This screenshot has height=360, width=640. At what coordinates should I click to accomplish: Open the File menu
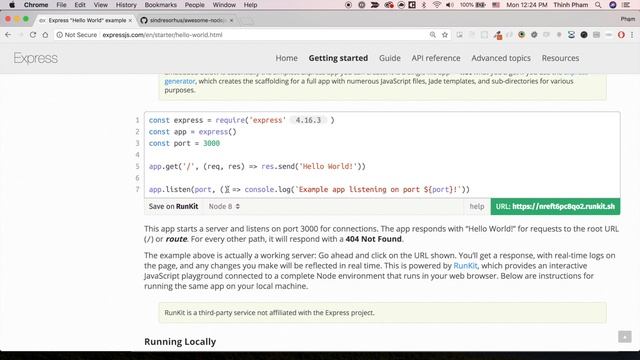point(61,5)
